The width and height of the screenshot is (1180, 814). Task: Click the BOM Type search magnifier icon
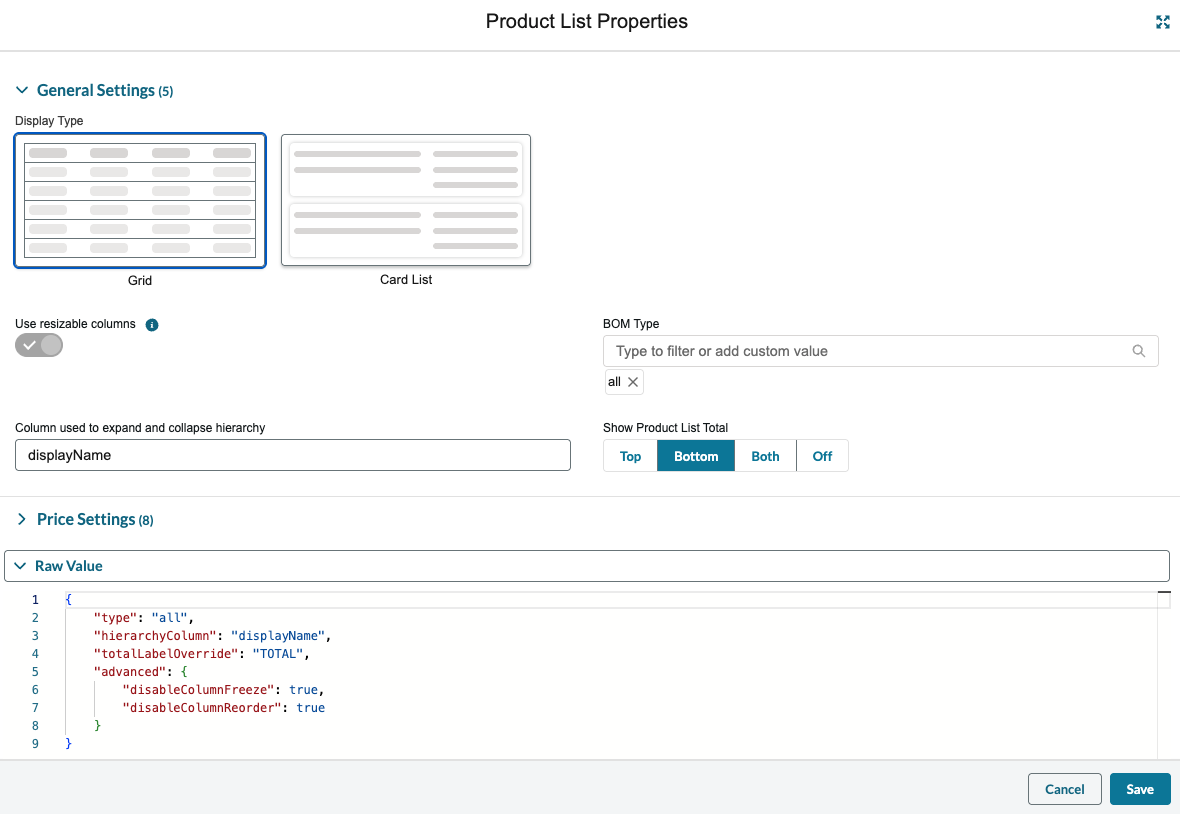(x=1139, y=351)
